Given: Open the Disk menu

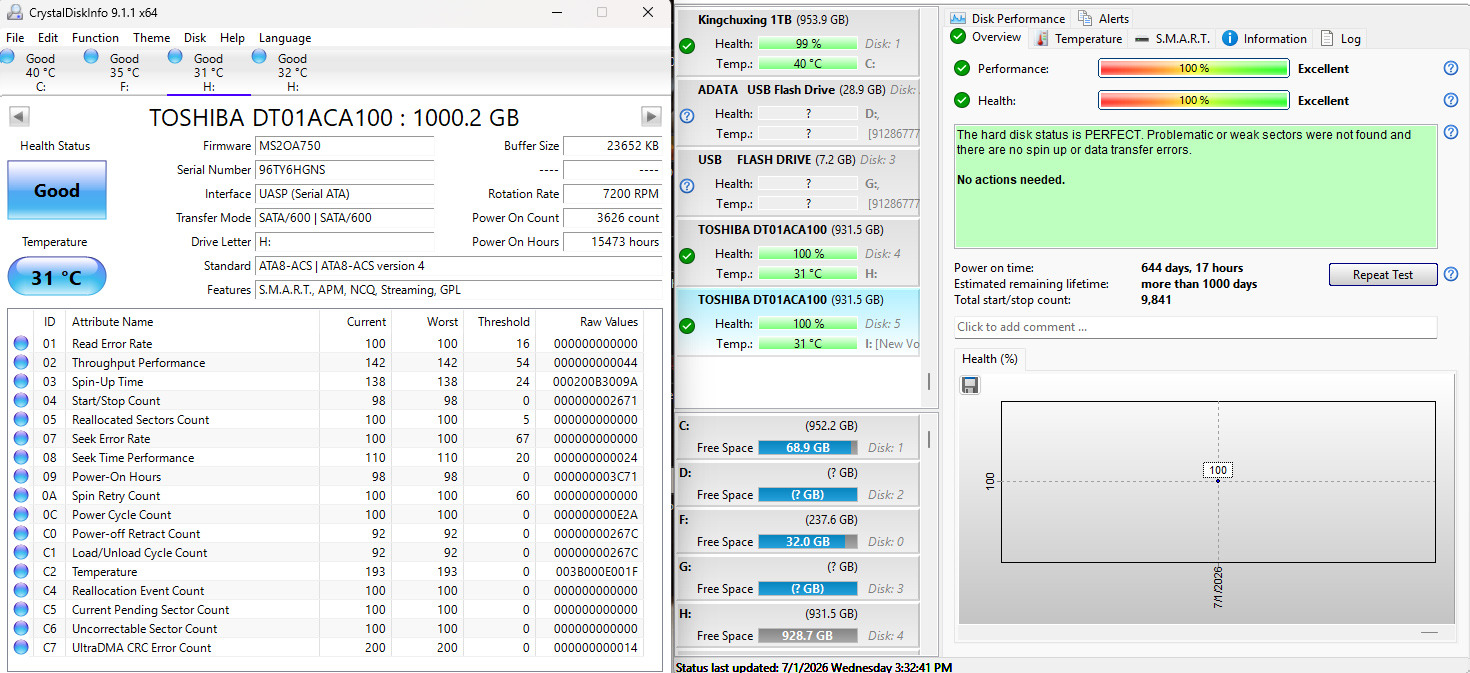Looking at the screenshot, I should coord(195,37).
